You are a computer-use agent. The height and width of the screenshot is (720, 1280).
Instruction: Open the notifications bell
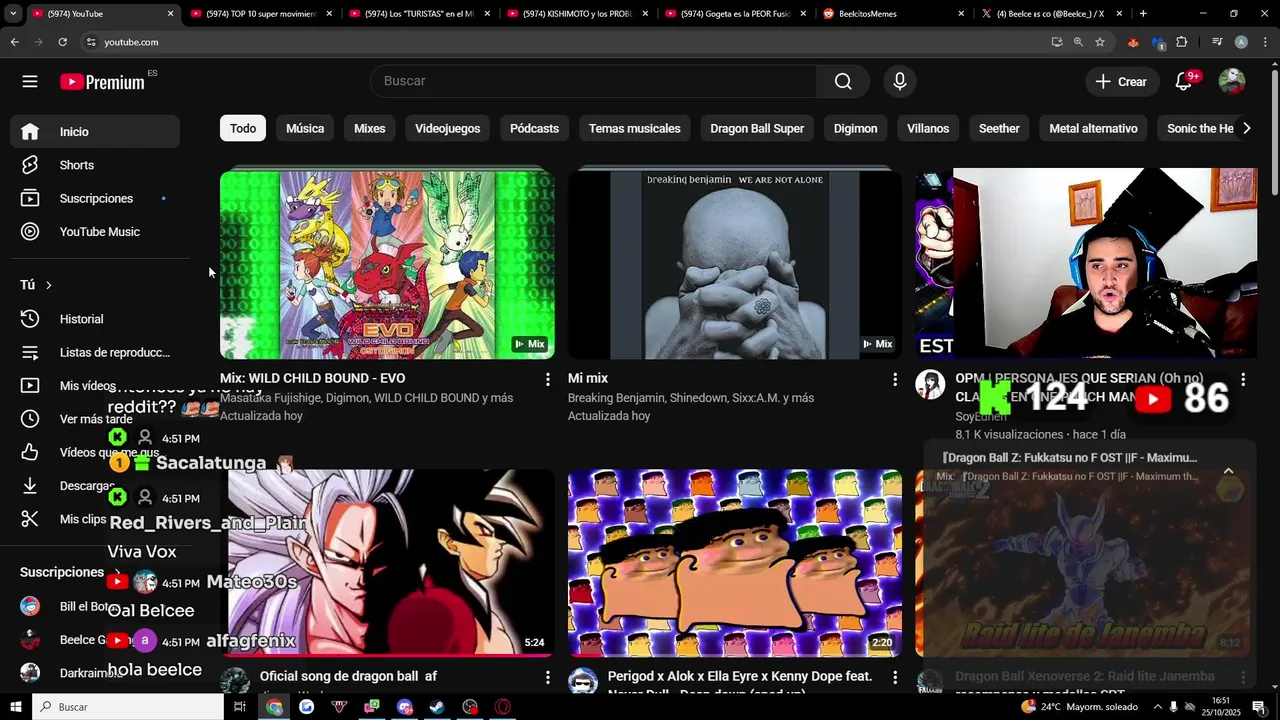tap(1184, 82)
